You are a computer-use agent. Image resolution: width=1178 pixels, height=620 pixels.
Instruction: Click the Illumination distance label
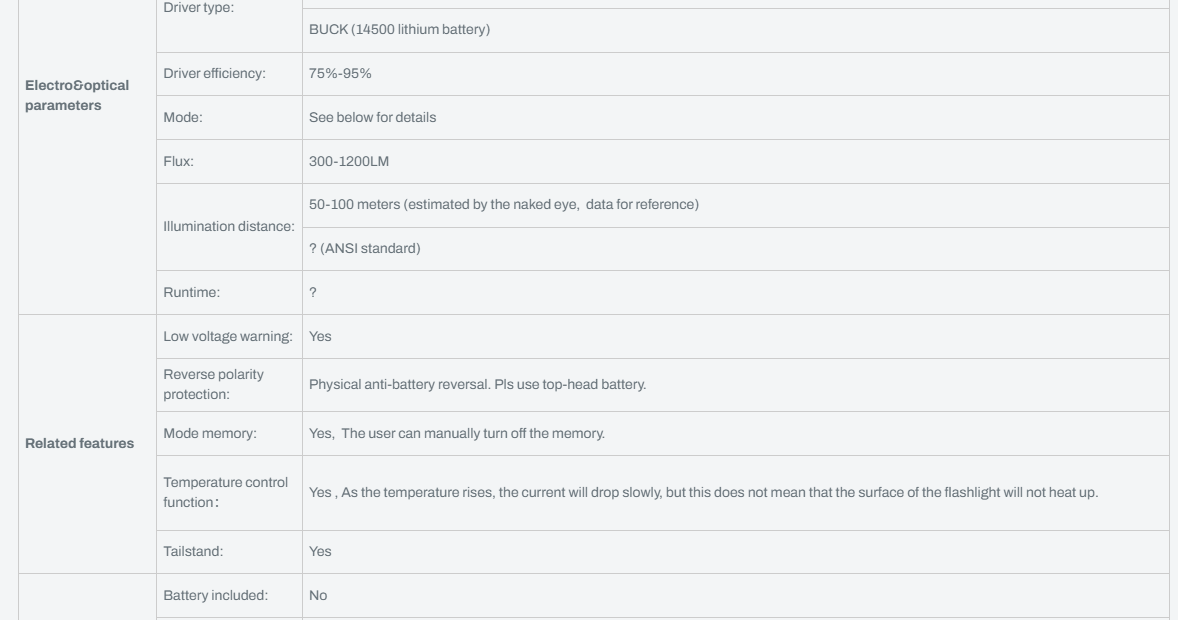point(228,227)
